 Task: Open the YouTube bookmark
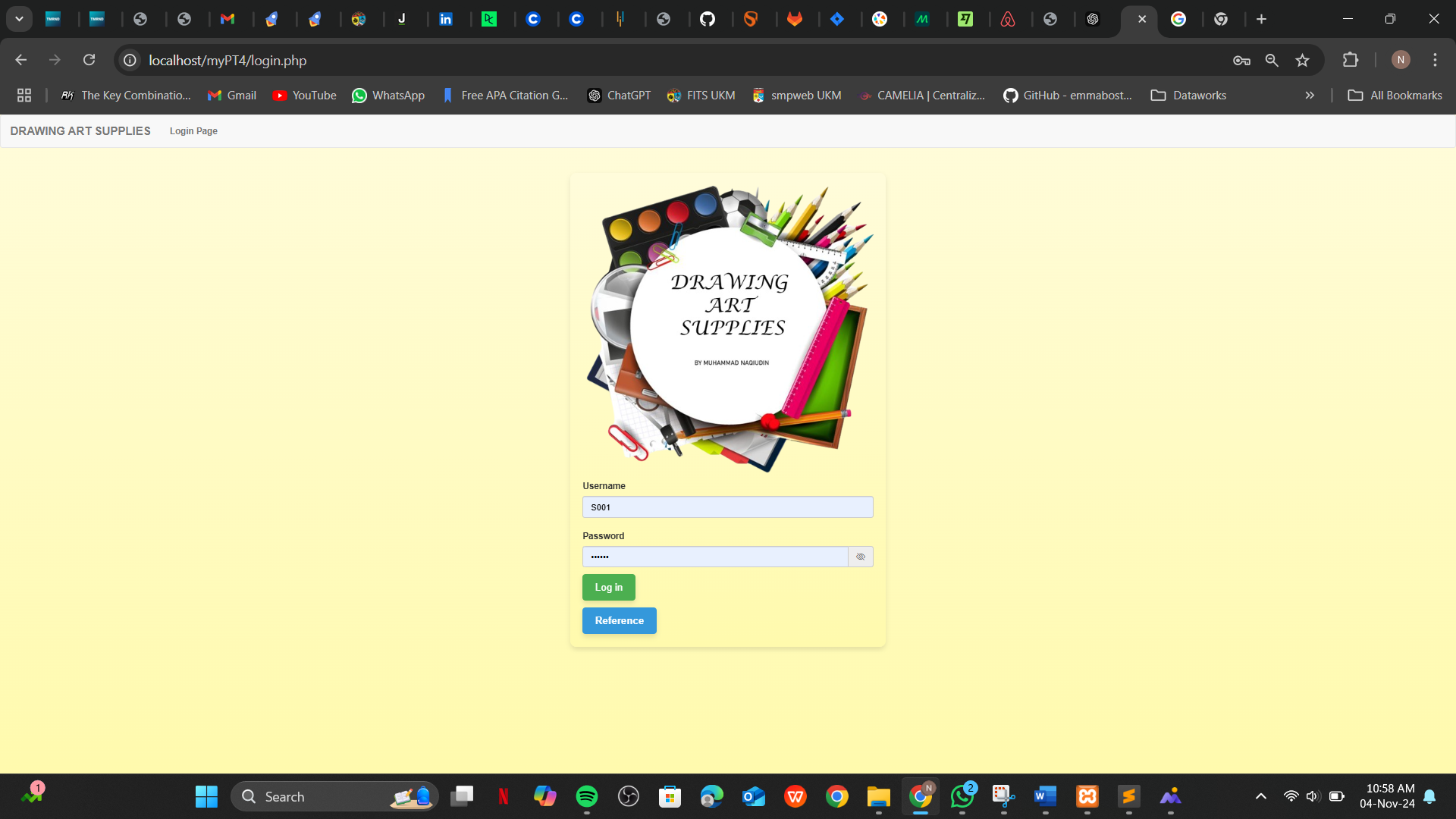tap(304, 96)
